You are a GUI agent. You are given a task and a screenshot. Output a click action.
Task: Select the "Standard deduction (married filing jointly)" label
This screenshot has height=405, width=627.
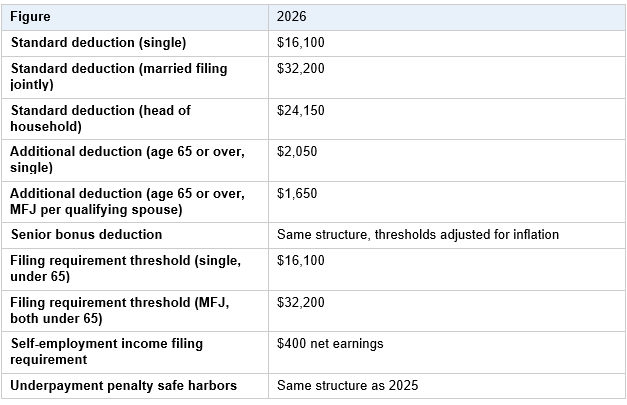pos(119,76)
